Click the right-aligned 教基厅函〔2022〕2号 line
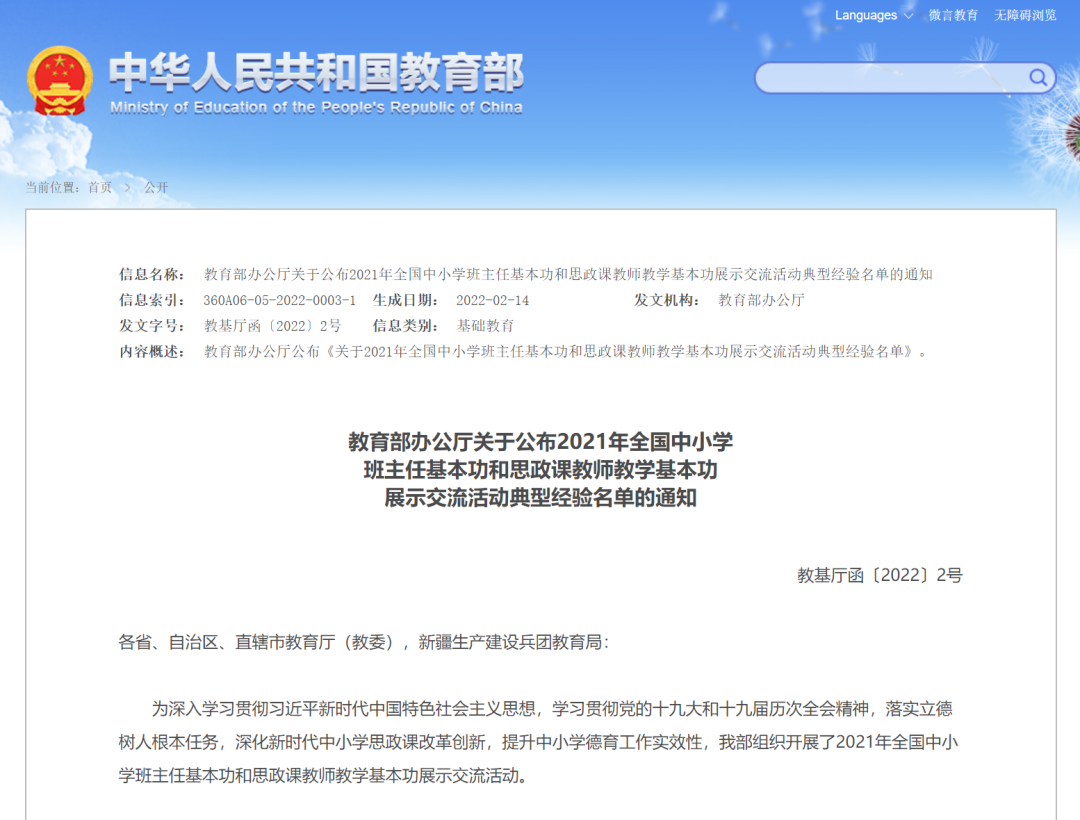This screenshot has width=1080, height=820. pyautogui.click(x=880, y=575)
